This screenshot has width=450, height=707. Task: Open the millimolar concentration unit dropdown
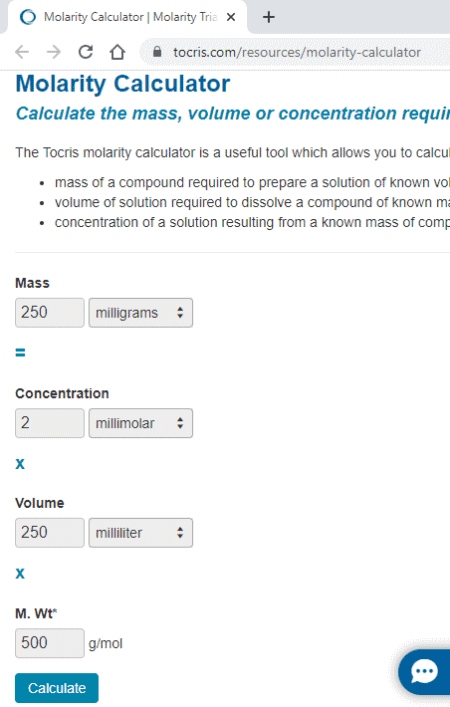[141, 423]
